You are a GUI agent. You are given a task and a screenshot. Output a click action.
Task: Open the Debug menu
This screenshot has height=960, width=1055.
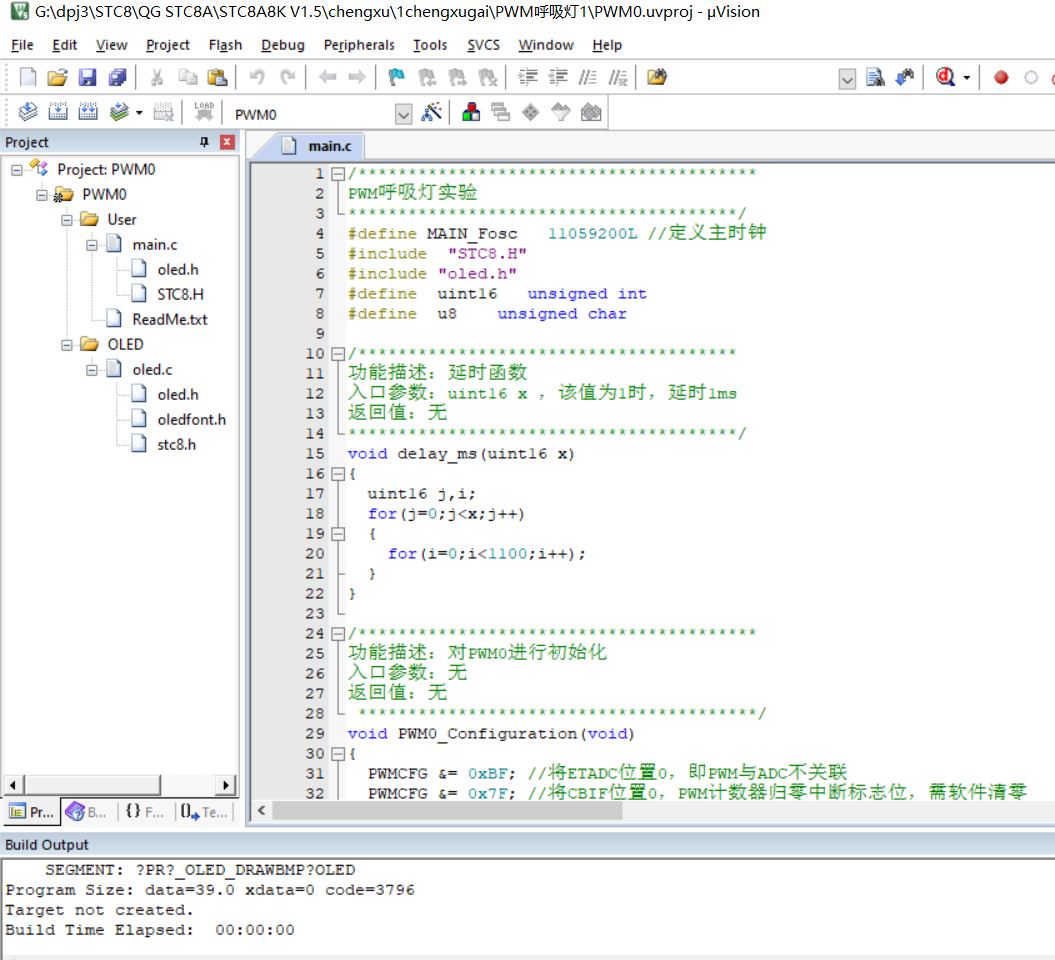click(x=283, y=45)
